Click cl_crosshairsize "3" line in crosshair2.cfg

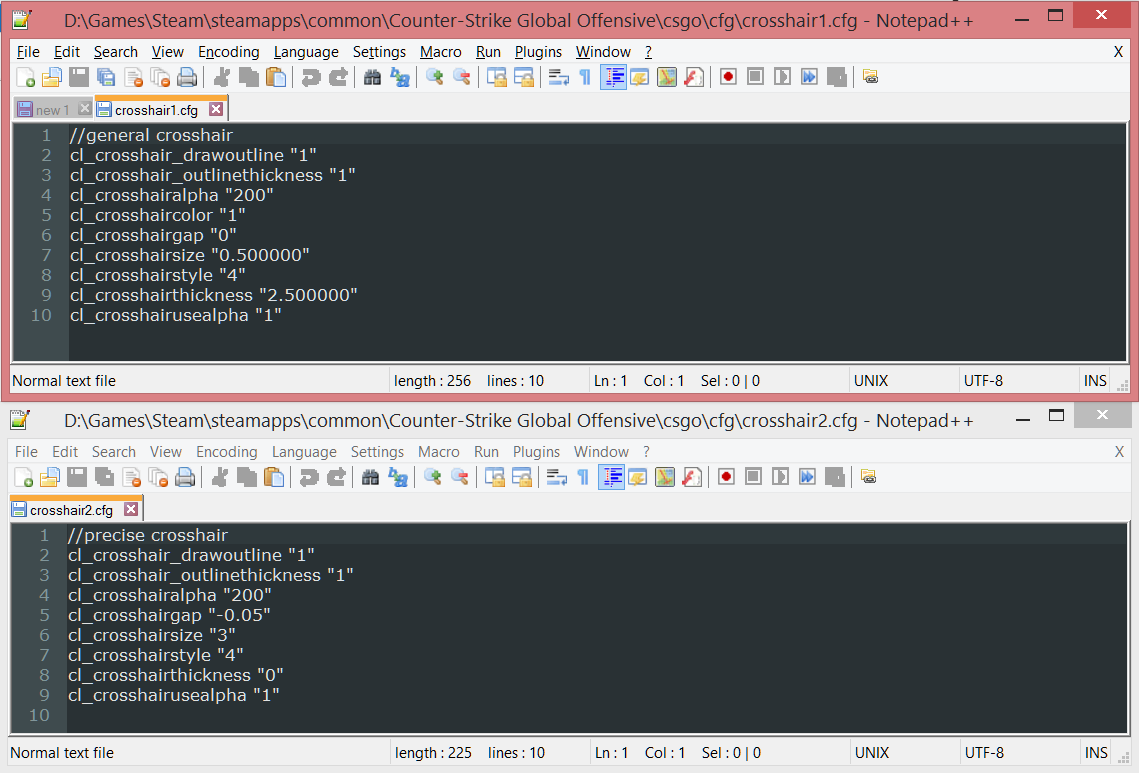152,635
